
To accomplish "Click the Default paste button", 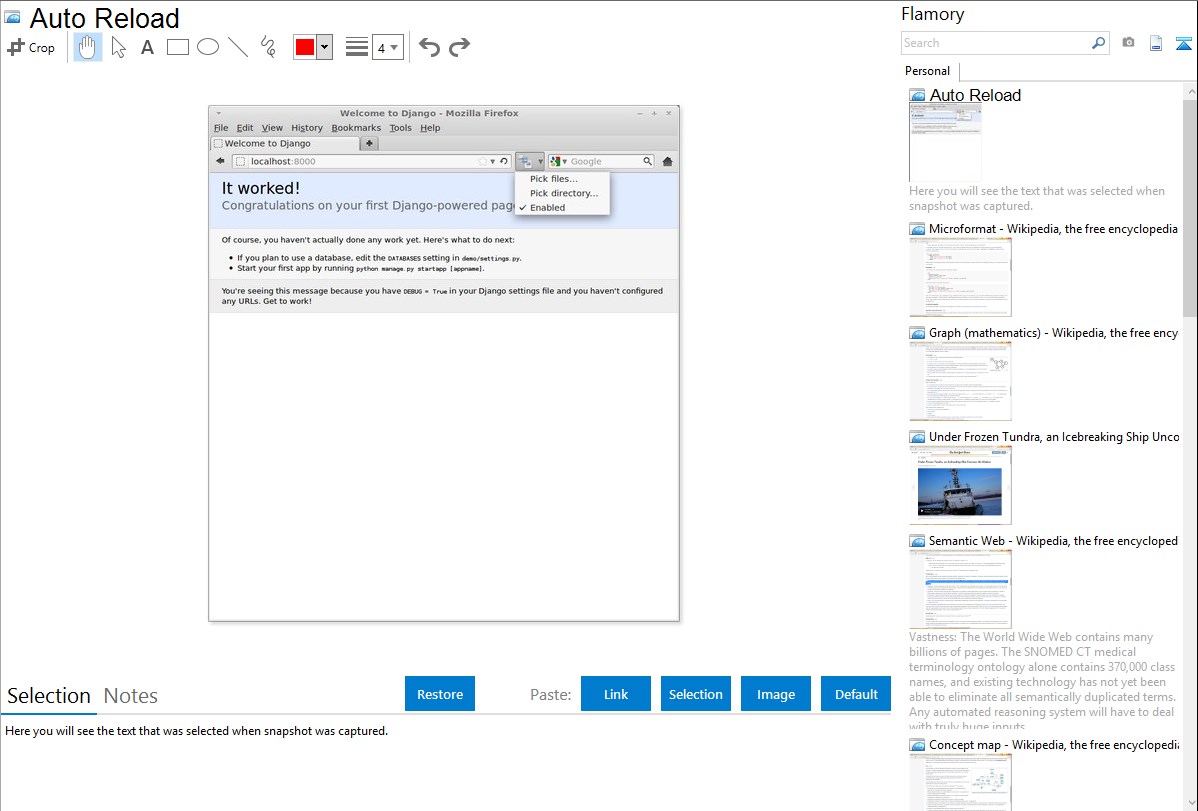I will (x=856, y=693).
